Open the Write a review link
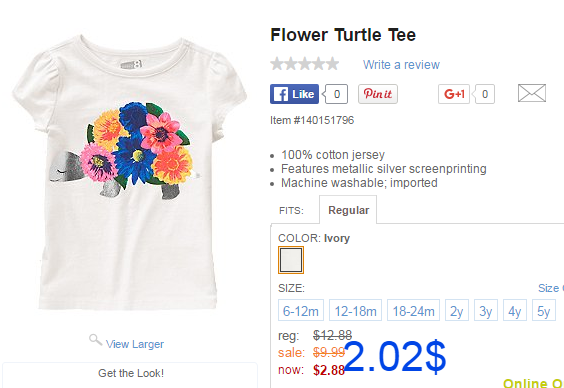 tap(401, 65)
